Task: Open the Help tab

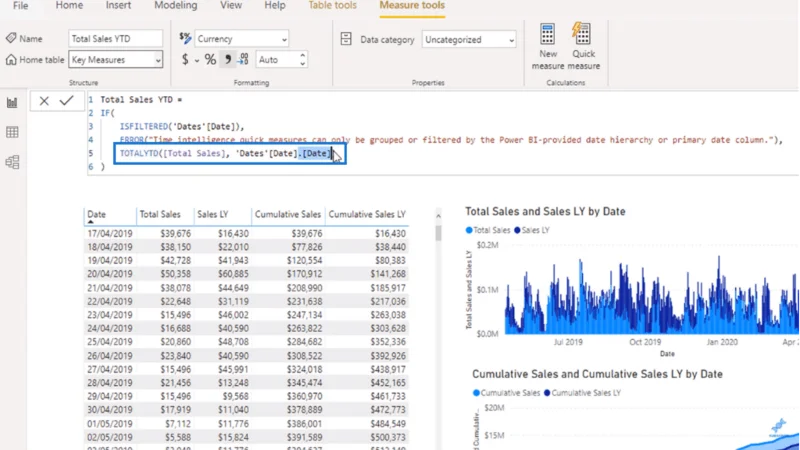Action: point(274,6)
